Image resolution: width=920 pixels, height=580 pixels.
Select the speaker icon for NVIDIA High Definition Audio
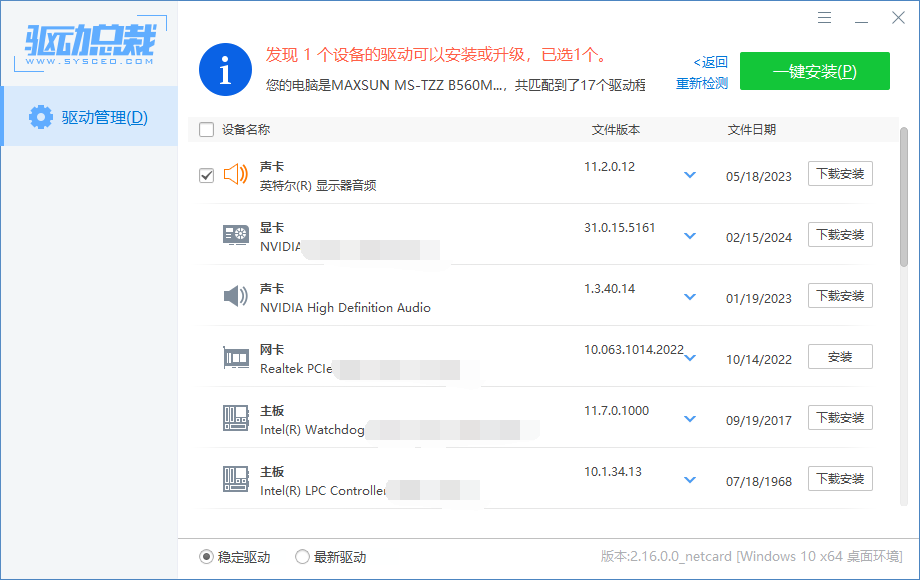(234, 296)
